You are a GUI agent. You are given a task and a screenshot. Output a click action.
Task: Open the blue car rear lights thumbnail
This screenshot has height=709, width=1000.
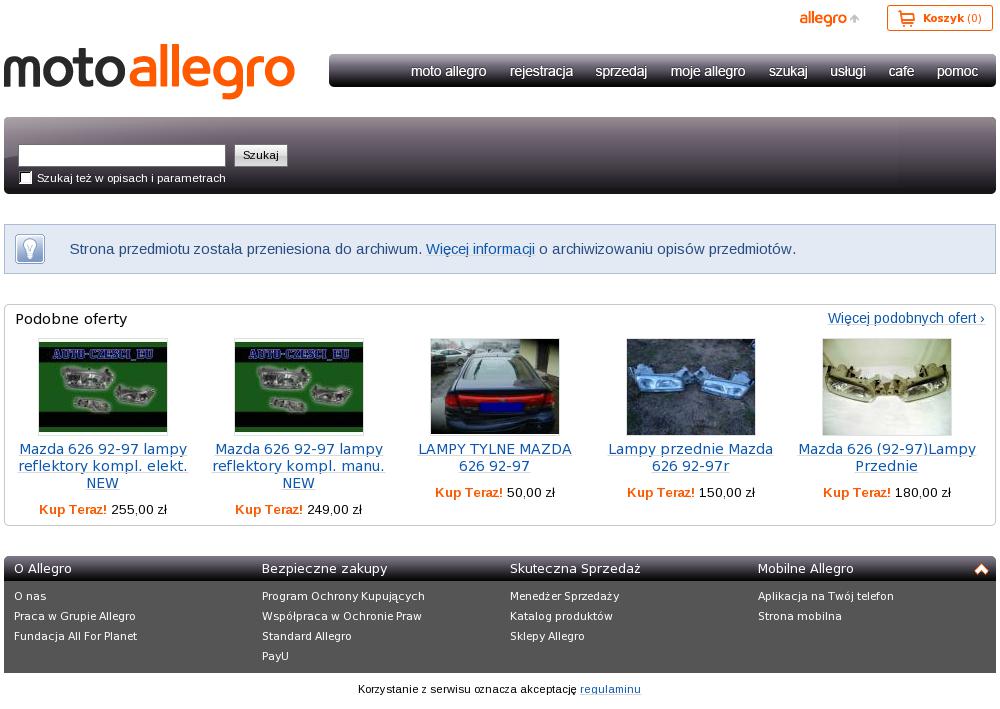pyautogui.click(x=495, y=386)
